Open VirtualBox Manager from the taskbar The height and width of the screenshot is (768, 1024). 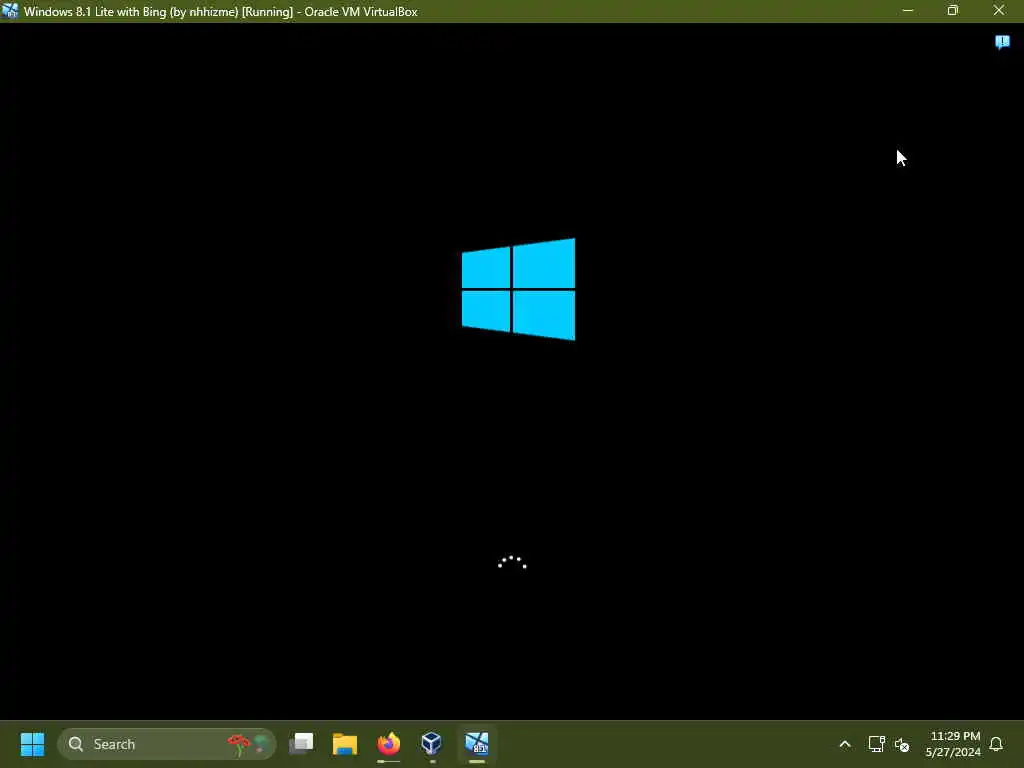(432, 744)
